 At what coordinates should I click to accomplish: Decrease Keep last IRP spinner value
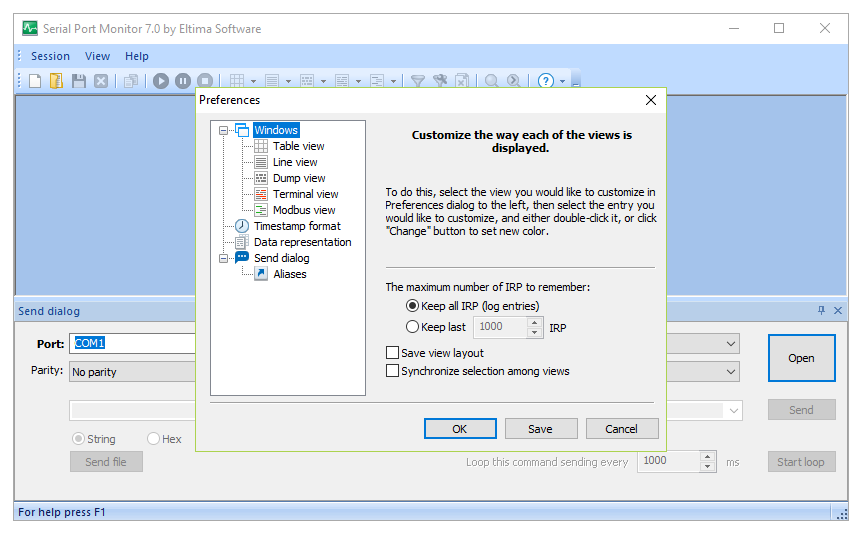tap(534, 333)
